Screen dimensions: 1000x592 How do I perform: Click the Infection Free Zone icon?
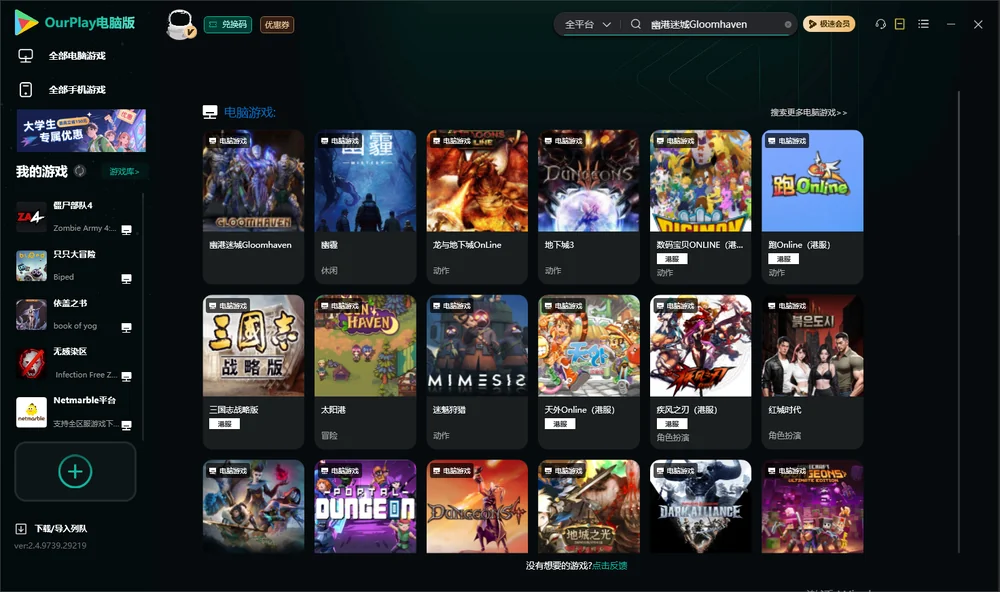tap(31, 364)
